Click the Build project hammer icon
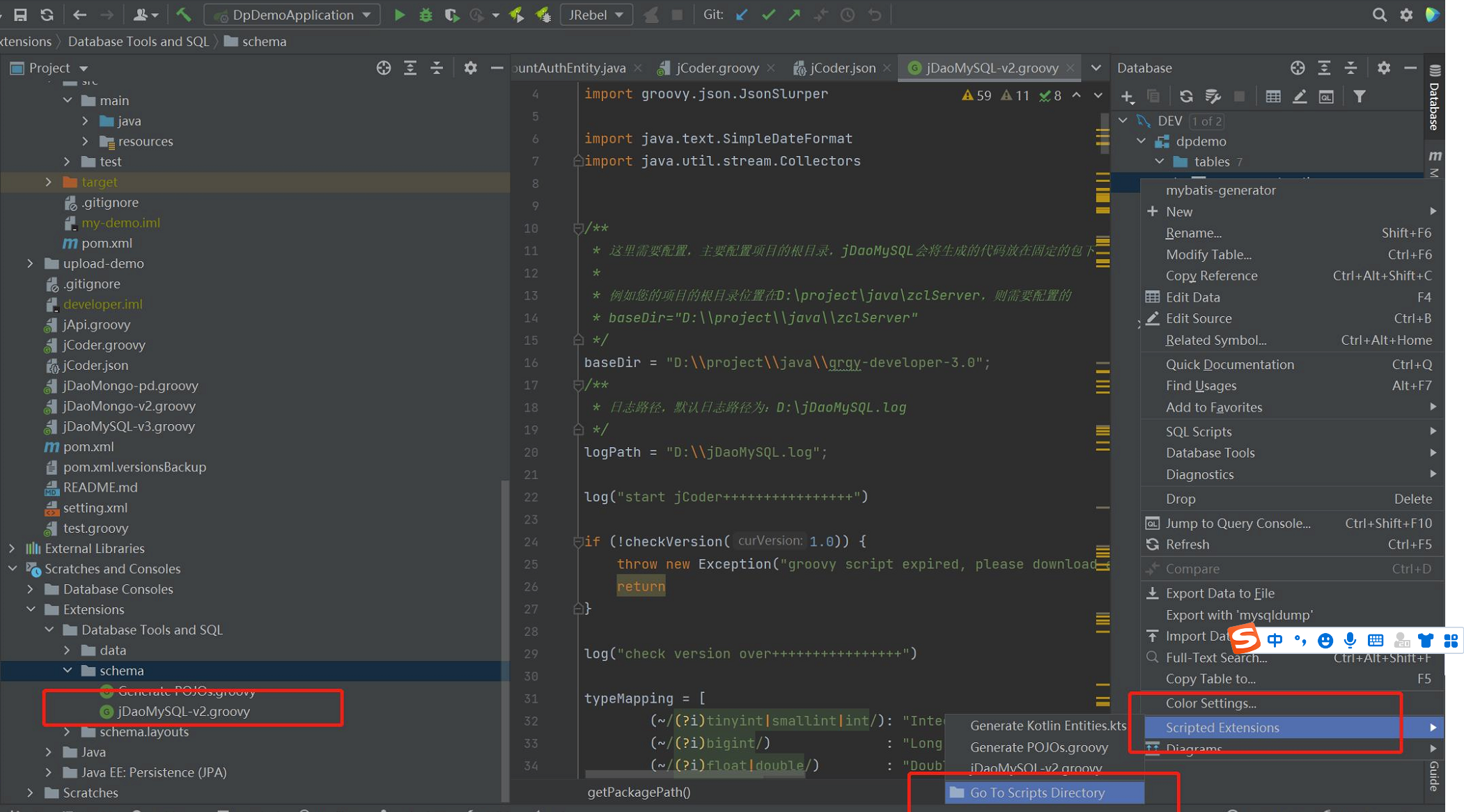 pyautogui.click(x=184, y=15)
